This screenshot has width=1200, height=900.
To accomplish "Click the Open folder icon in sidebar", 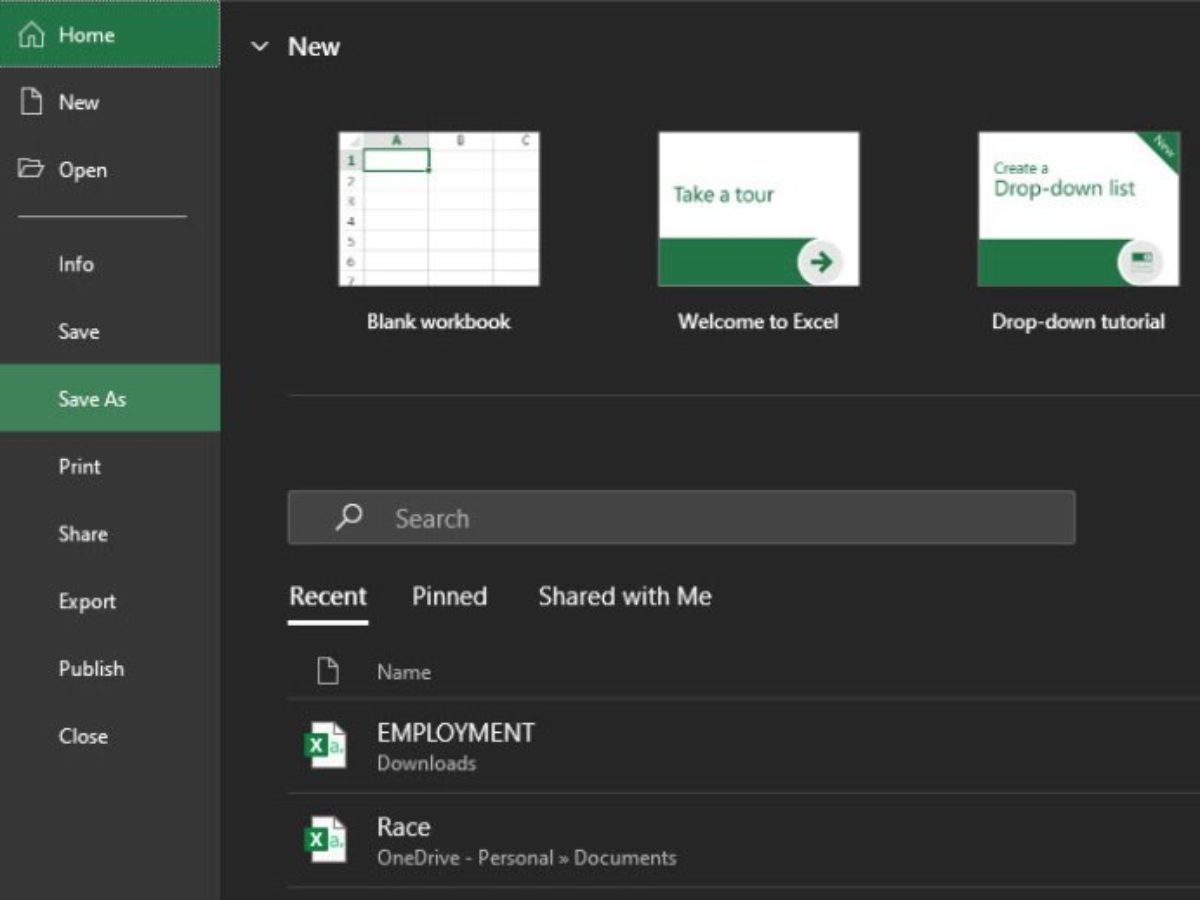I will click(32, 169).
